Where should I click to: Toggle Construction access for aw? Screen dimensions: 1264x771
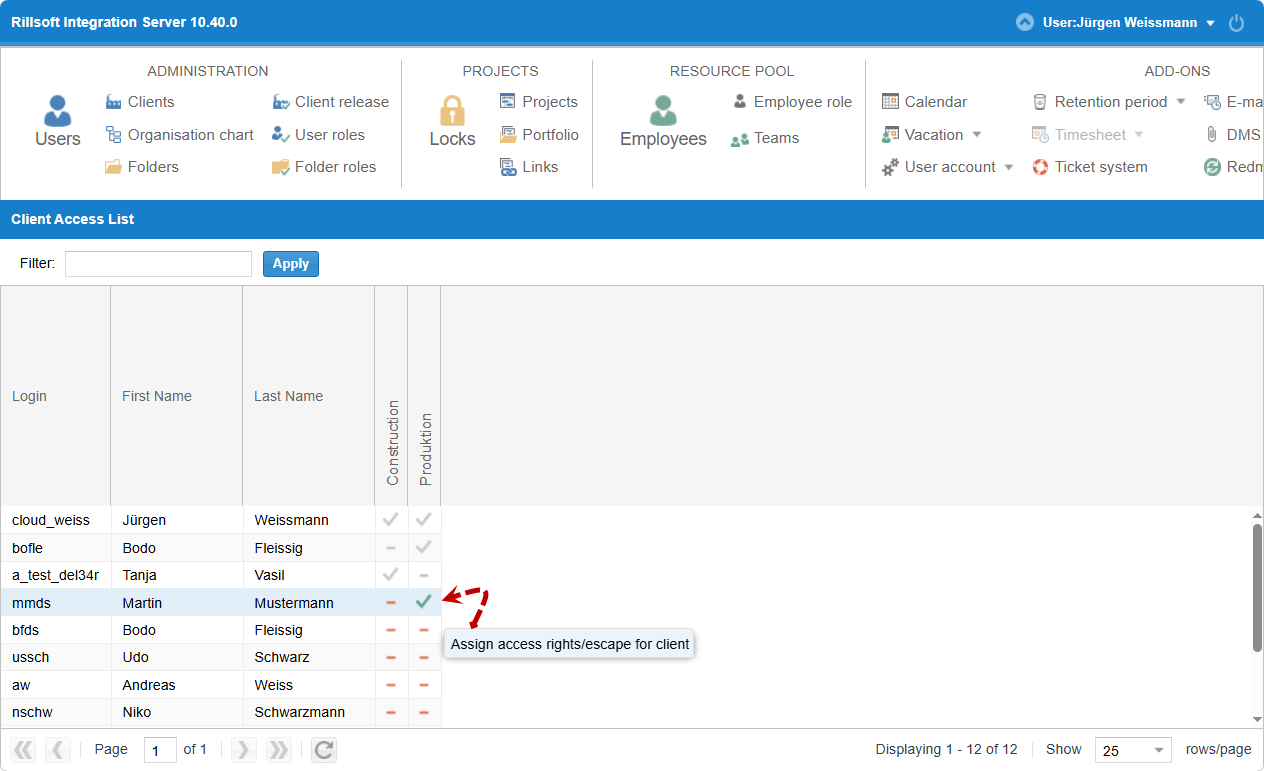pyautogui.click(x=391, y=685)
